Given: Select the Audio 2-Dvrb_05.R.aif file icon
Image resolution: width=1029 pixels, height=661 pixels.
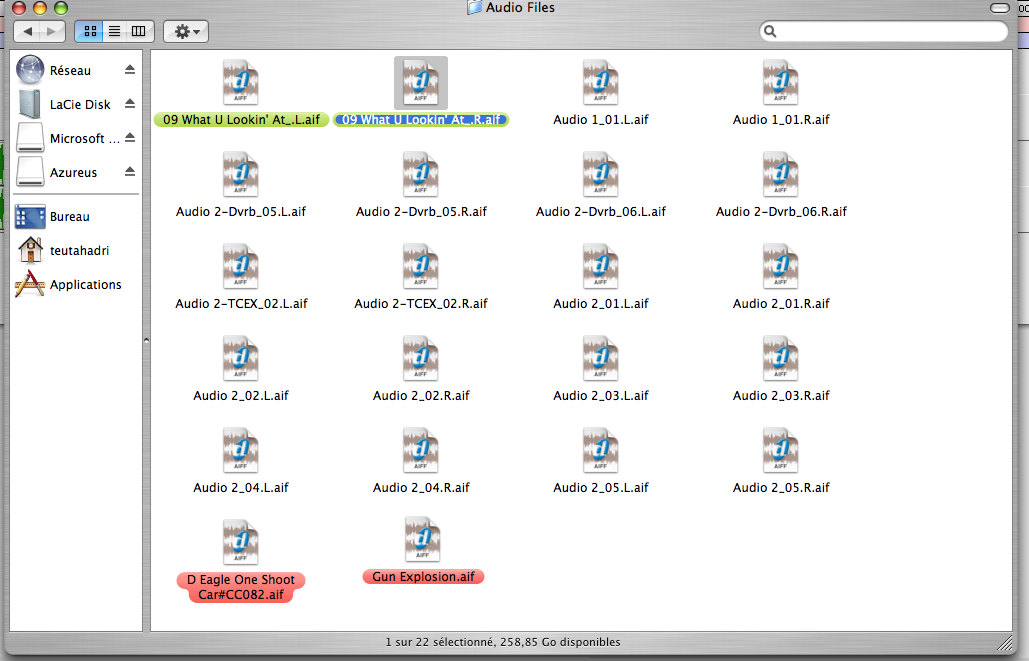Looking at the screenshot, I should click(x=421, y=174).
